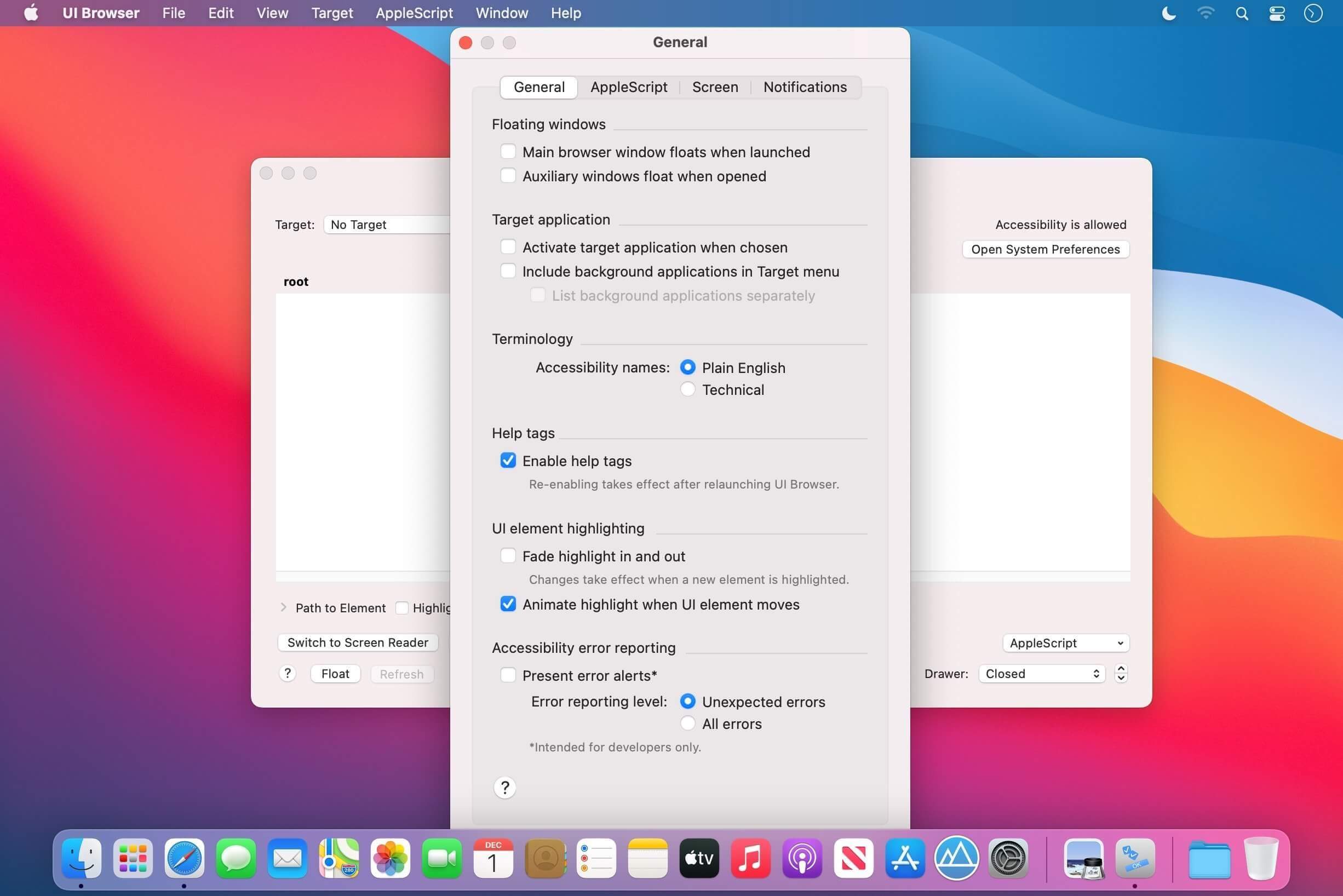Viewport: 1343px width, 896px height.
Task: Toggle the Highlight checkbox in browser window
Action: (x=403, y=607)
